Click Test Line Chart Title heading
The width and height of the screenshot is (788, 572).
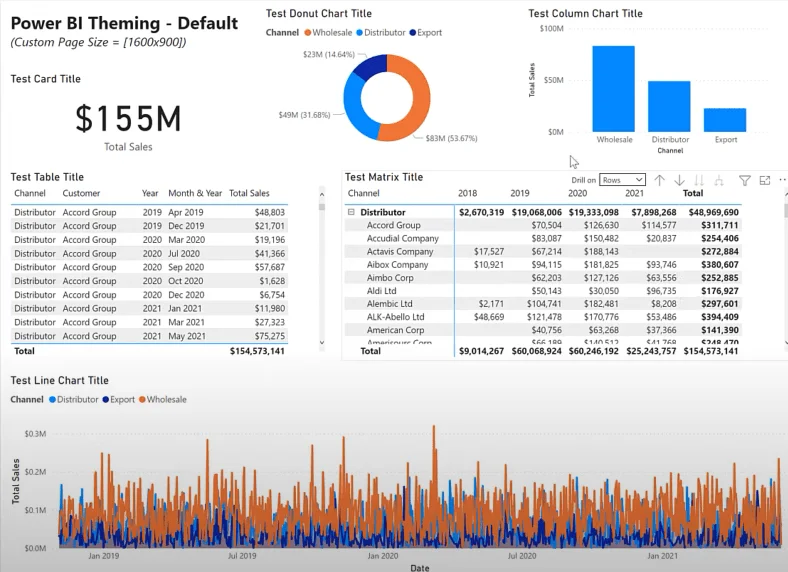point(60,380)
